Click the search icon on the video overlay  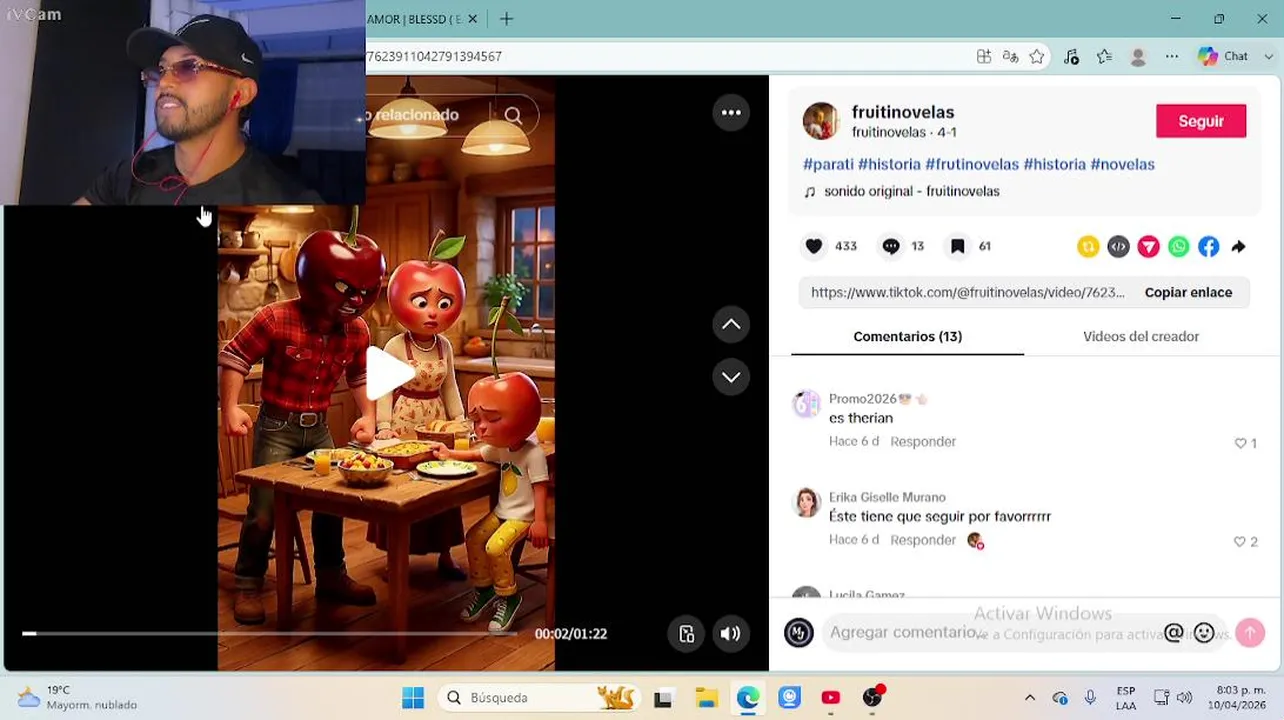coord(513,115)
